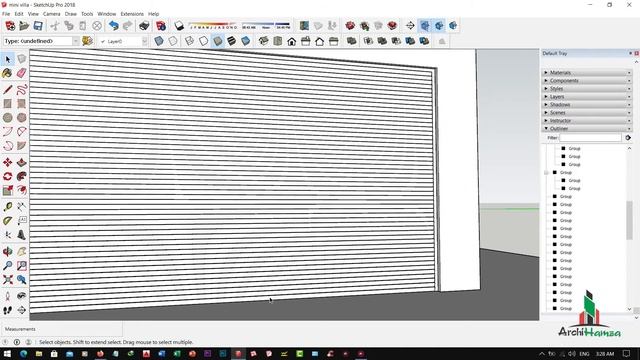
Task: Activate the Offset tool
Action: (x=22, y=190)
